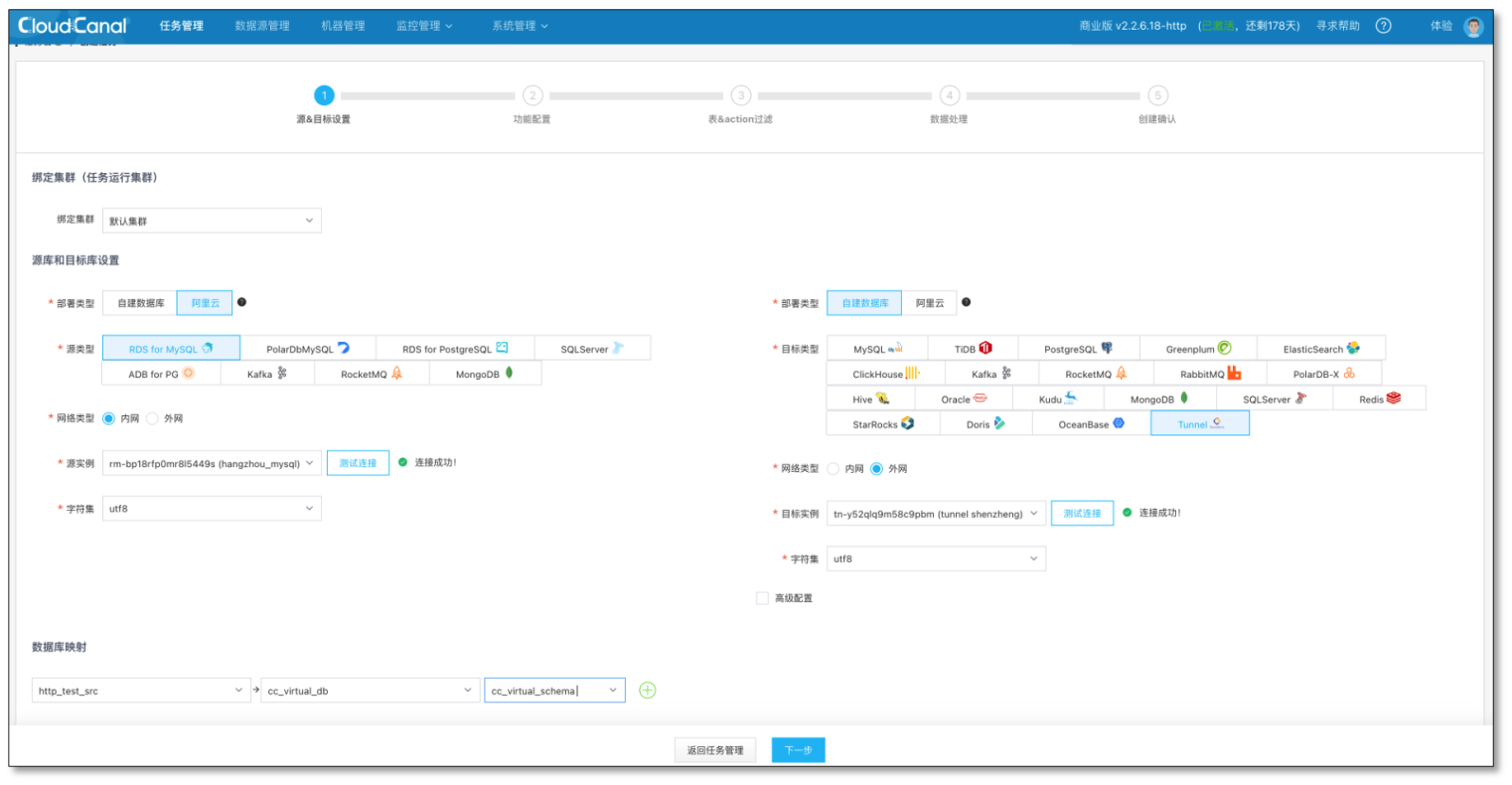
Task: Proceed with the 下一步 button
Action: (799, 750)
